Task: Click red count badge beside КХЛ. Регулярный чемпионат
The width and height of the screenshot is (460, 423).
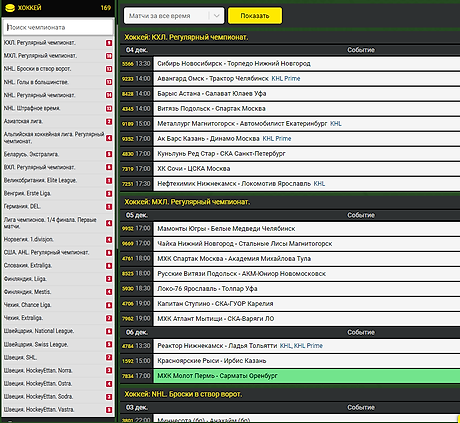Action: [109, 43]
